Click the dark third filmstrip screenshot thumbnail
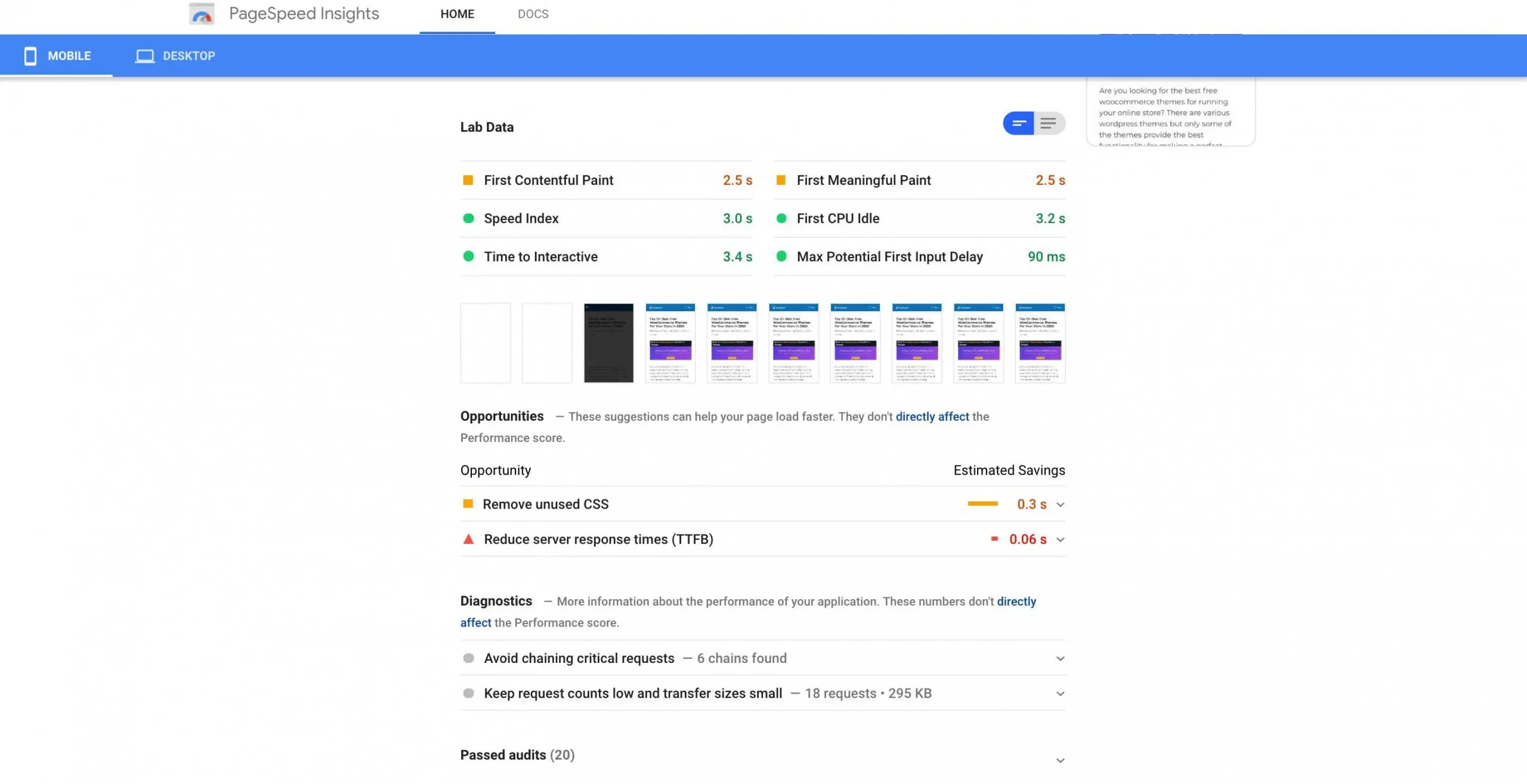 click(608, 343)
